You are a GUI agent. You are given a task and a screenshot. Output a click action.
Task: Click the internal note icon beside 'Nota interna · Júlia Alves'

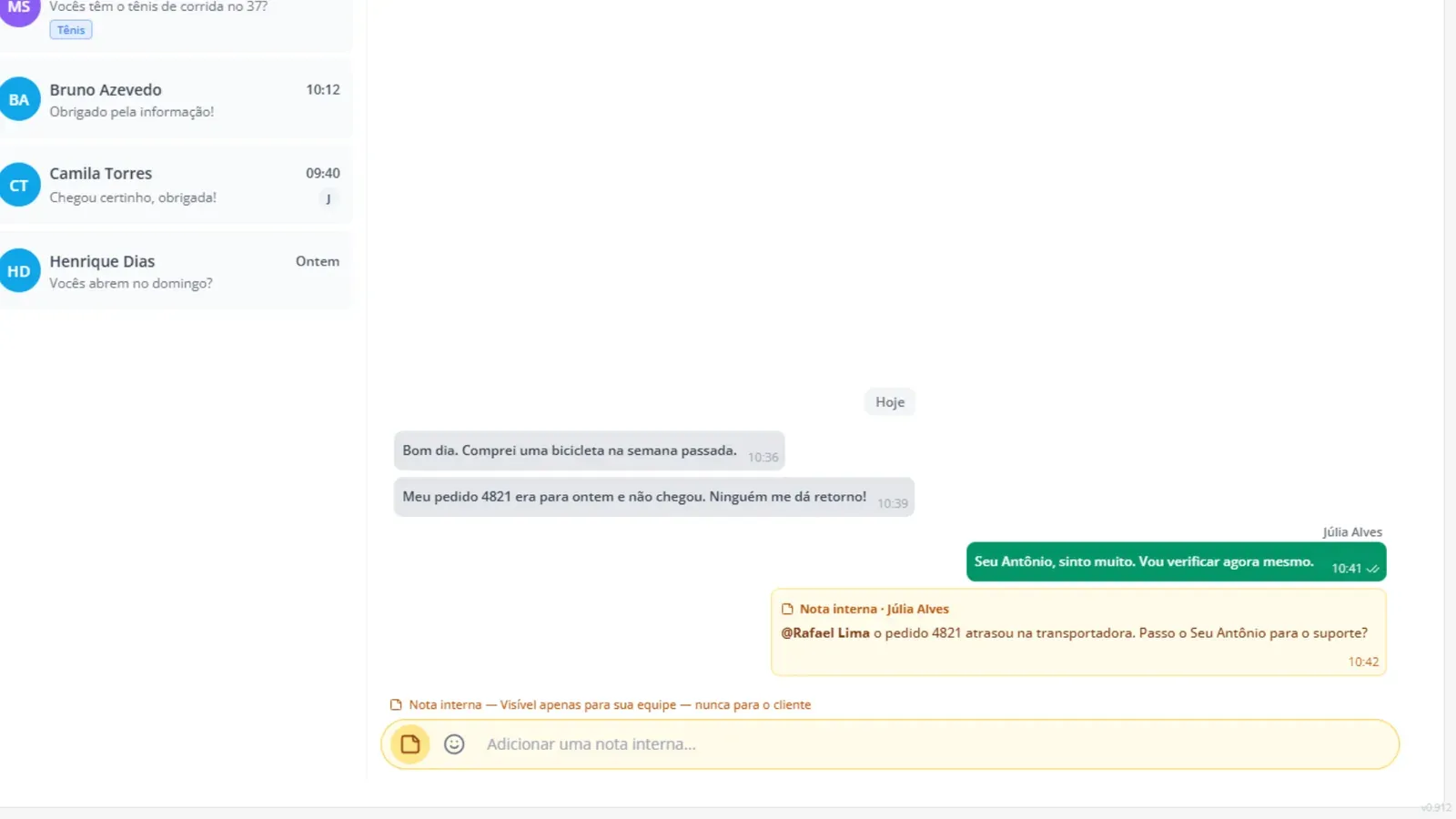tap(788, 610)
